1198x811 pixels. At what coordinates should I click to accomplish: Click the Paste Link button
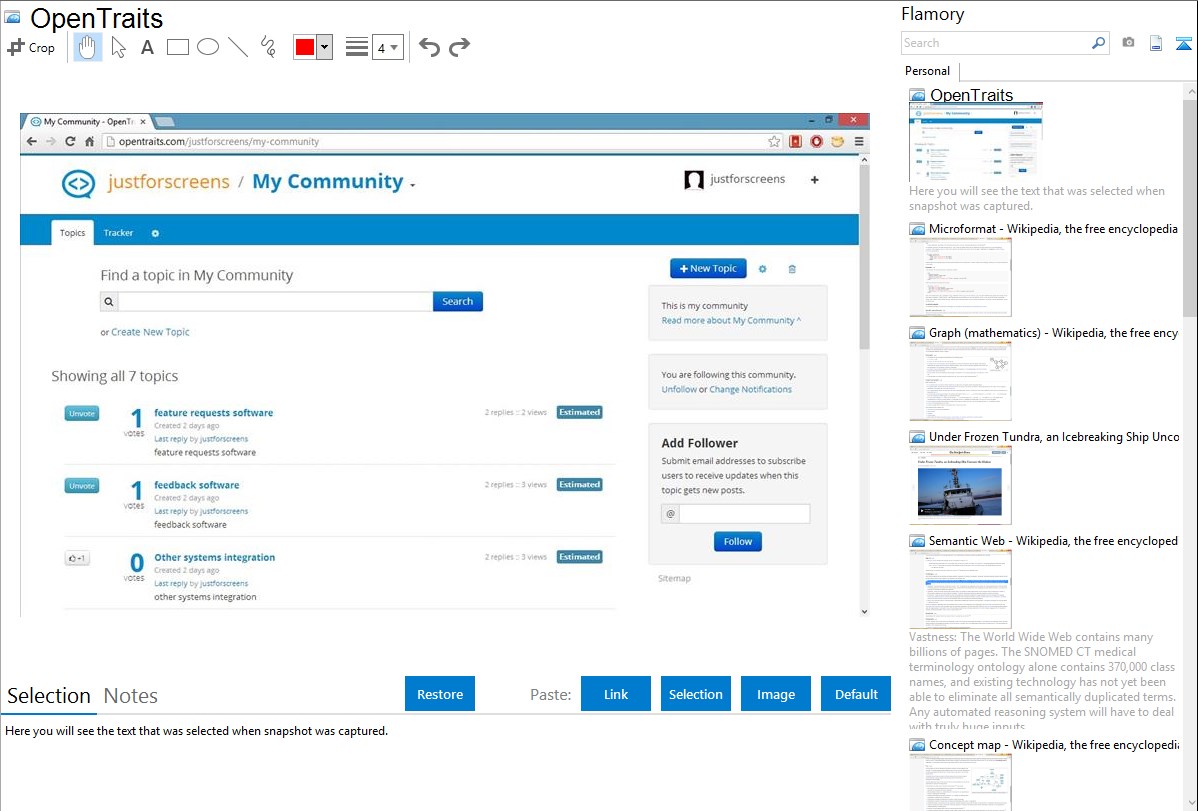pyautogui.click(x=616, y=694)
